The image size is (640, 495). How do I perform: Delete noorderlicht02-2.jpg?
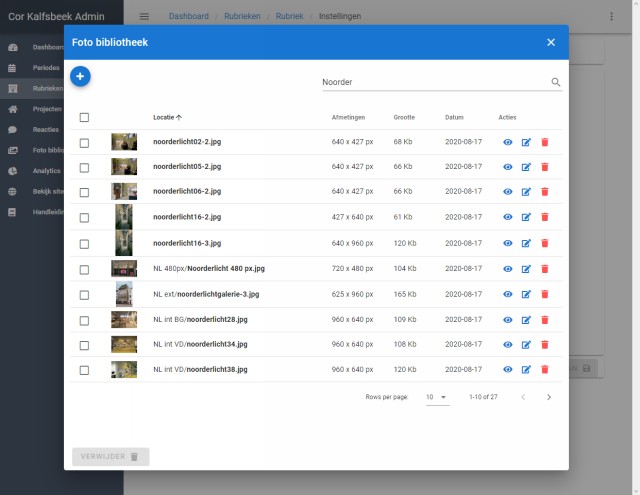[544, 142]
